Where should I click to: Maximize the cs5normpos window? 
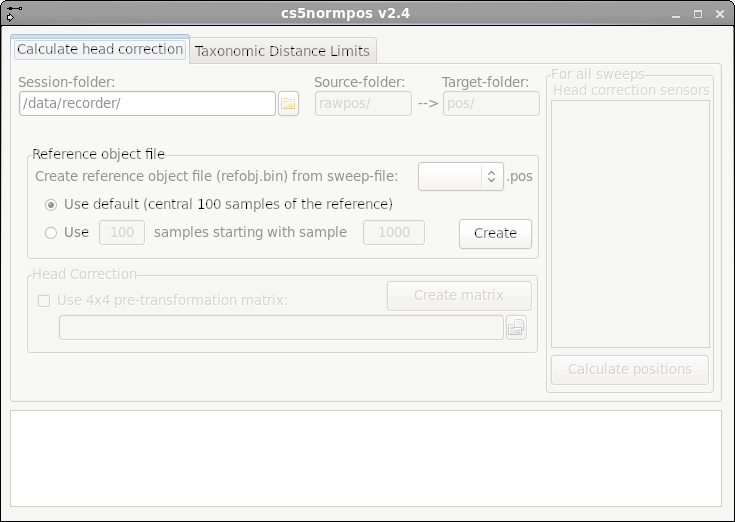698,14
